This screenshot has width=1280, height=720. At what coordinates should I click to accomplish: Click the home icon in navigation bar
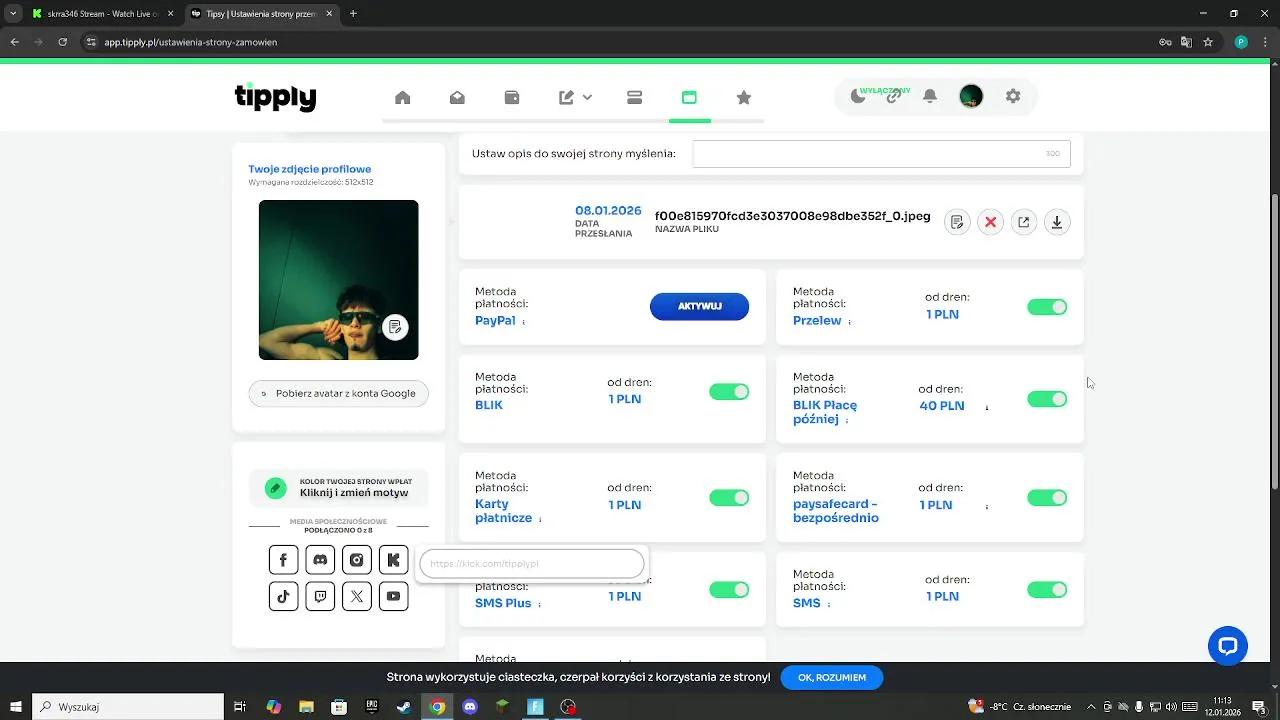(403, 98)
